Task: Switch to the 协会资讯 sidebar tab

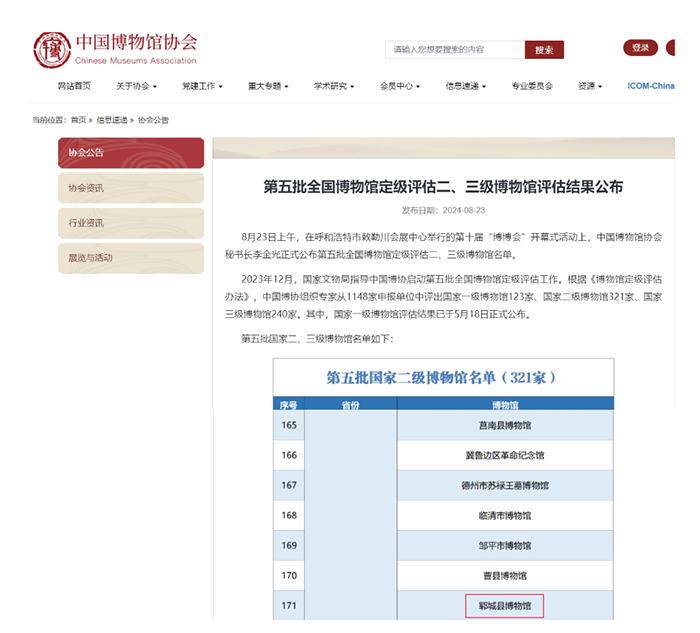Action: (131, 188)
